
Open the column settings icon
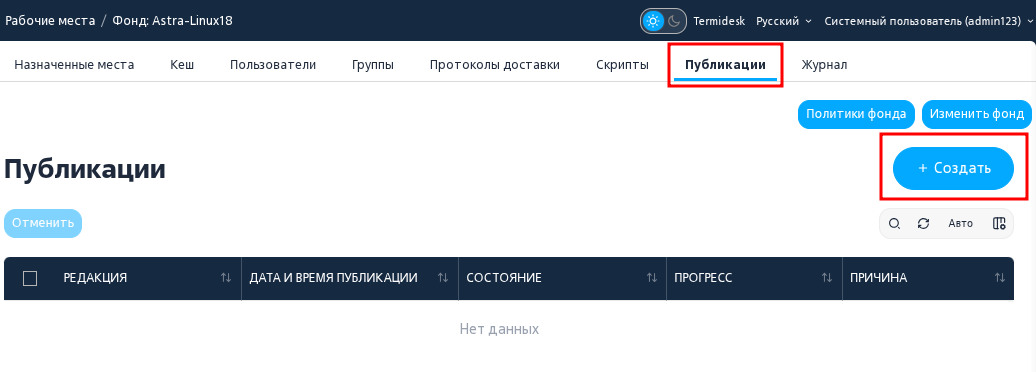tap(999, 223)
